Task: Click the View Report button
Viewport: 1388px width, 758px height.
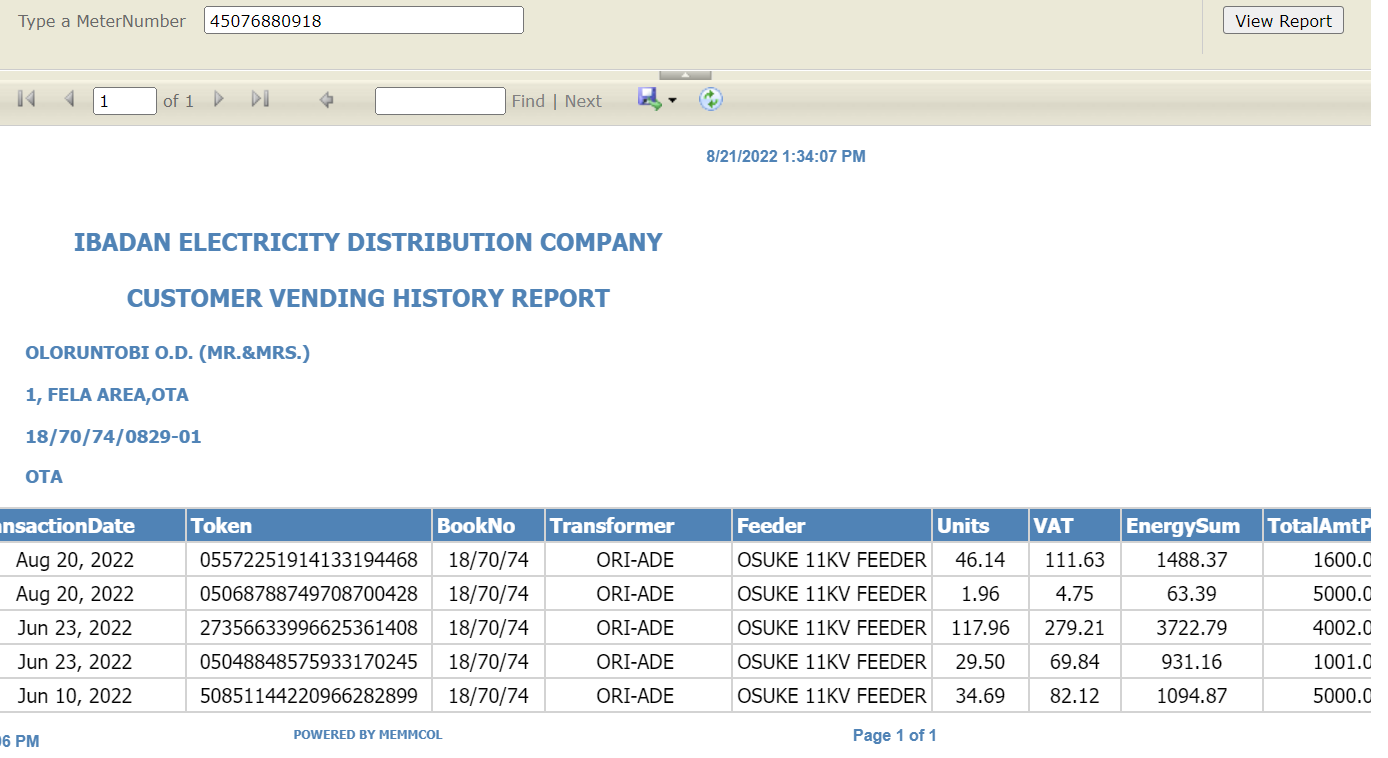Action: [x=1282, y=21]
